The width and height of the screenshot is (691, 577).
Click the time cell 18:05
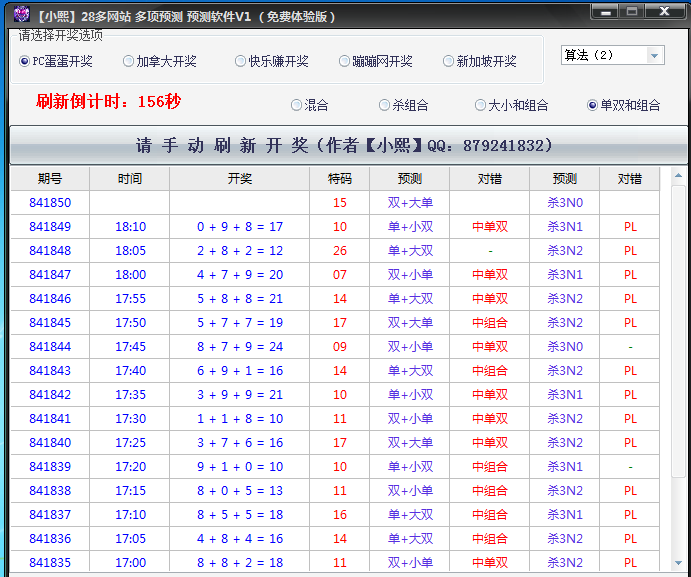(x=130, y=251)
